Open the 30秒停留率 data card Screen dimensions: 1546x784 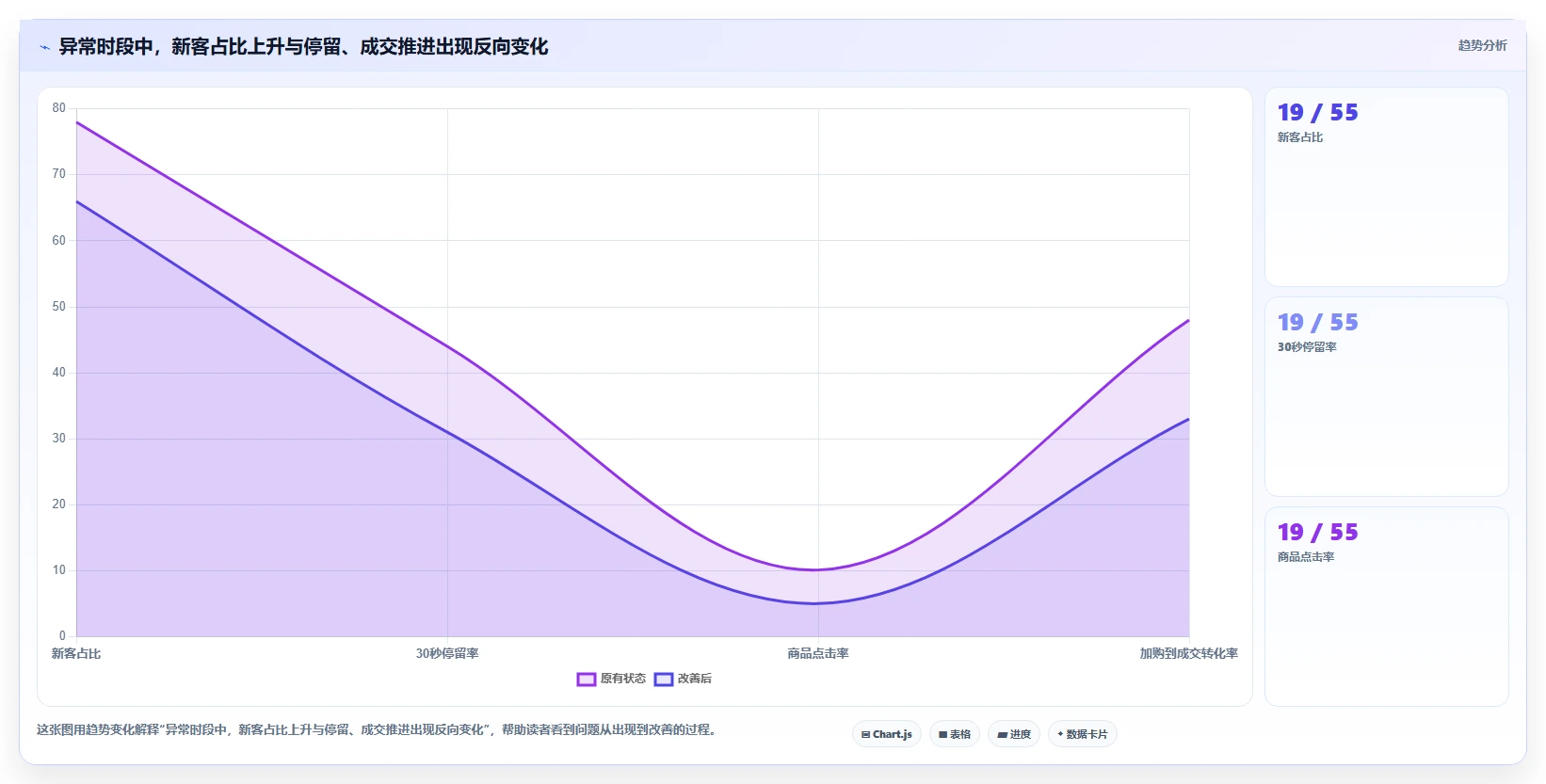coord(1387,397)
